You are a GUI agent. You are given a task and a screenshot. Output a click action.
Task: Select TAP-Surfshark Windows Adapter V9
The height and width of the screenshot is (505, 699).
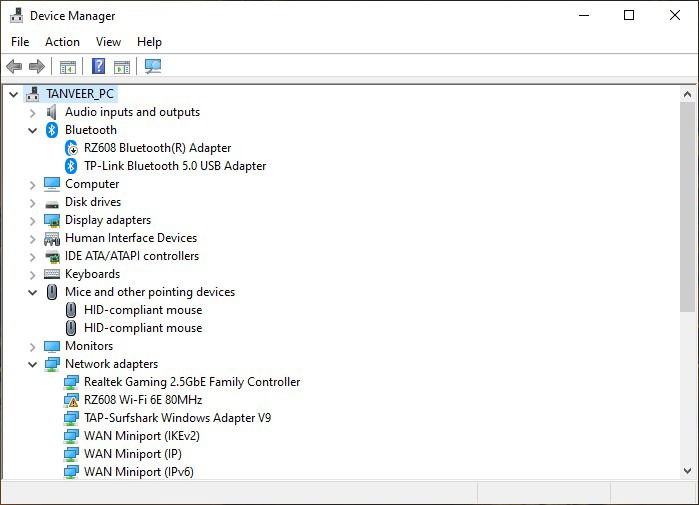click(x=177, y=418)
